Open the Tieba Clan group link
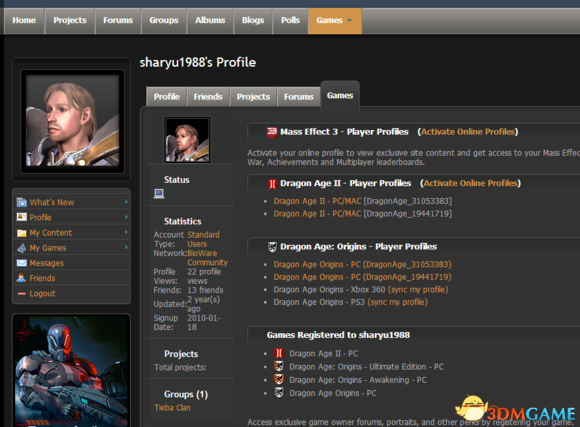Image resolution: width=580 pixels, height=427 pixels. click(172, 408)
